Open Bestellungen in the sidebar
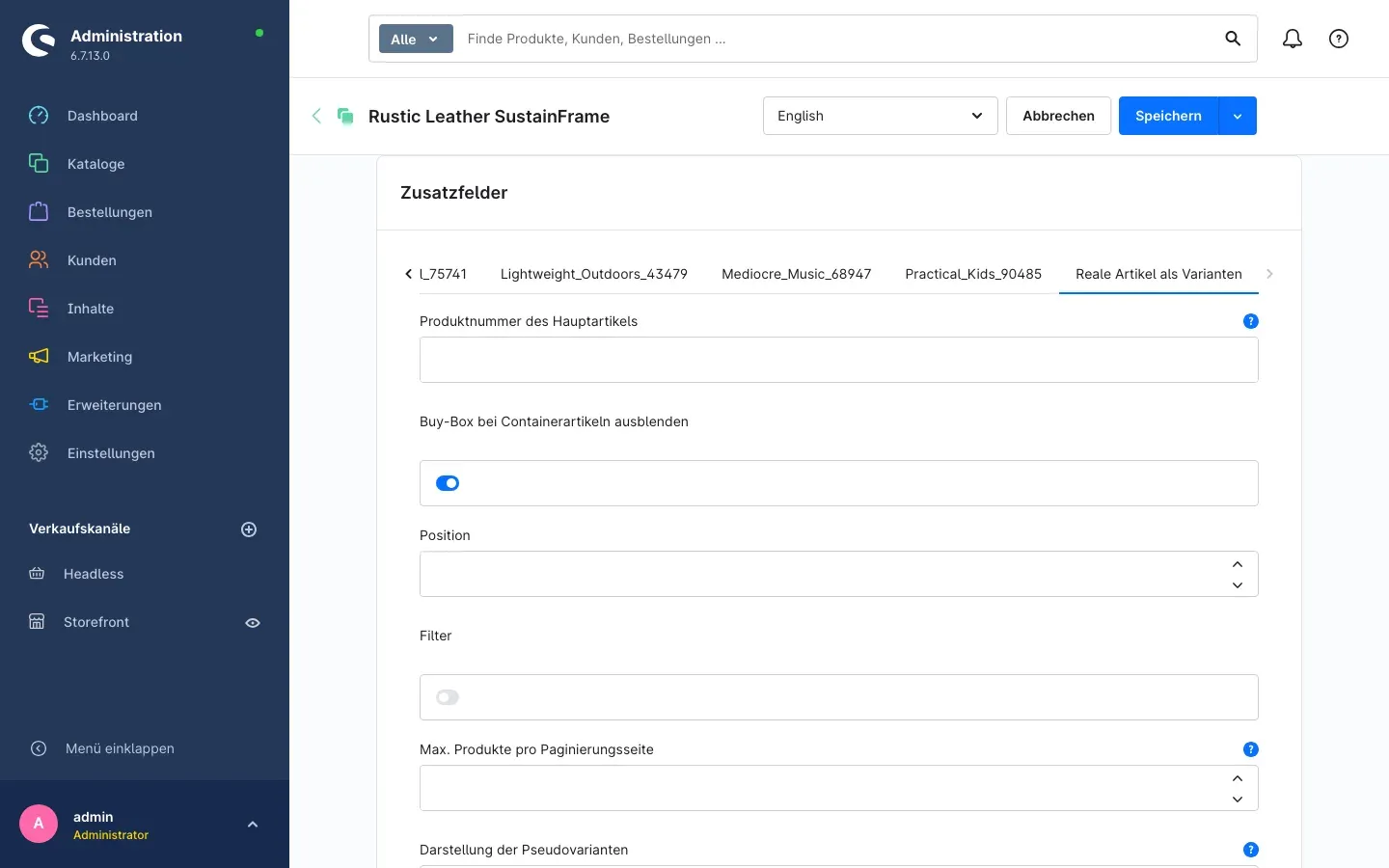 [x=110, y=212]
